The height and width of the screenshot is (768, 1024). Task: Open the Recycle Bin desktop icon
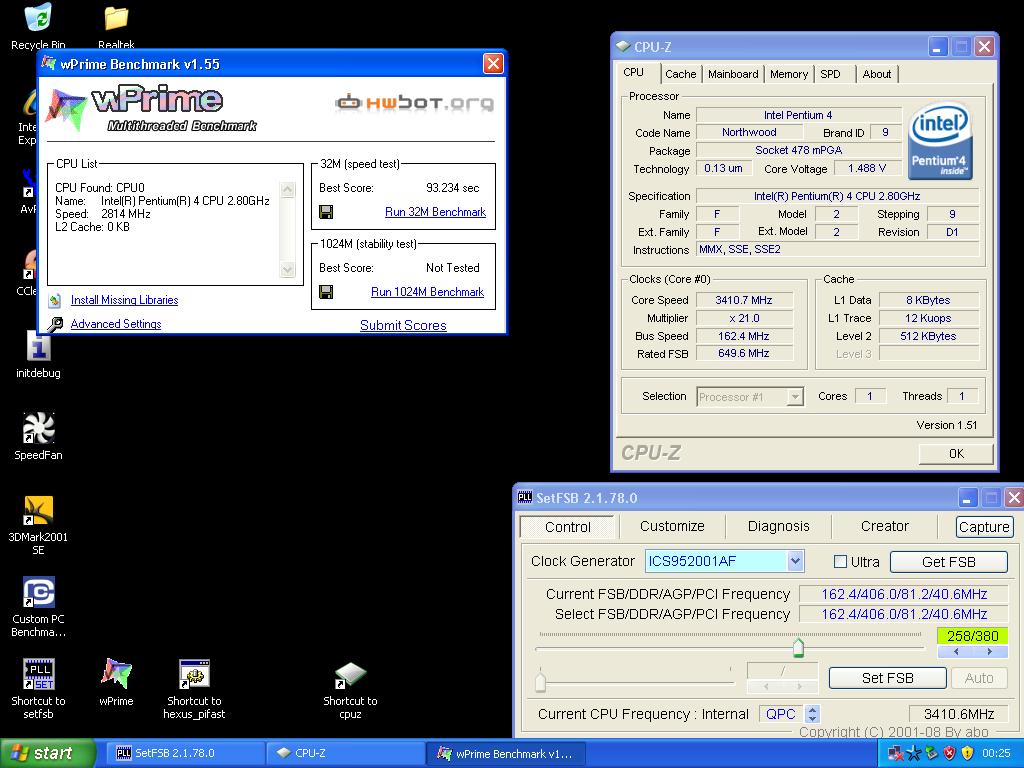coord(38,25)
